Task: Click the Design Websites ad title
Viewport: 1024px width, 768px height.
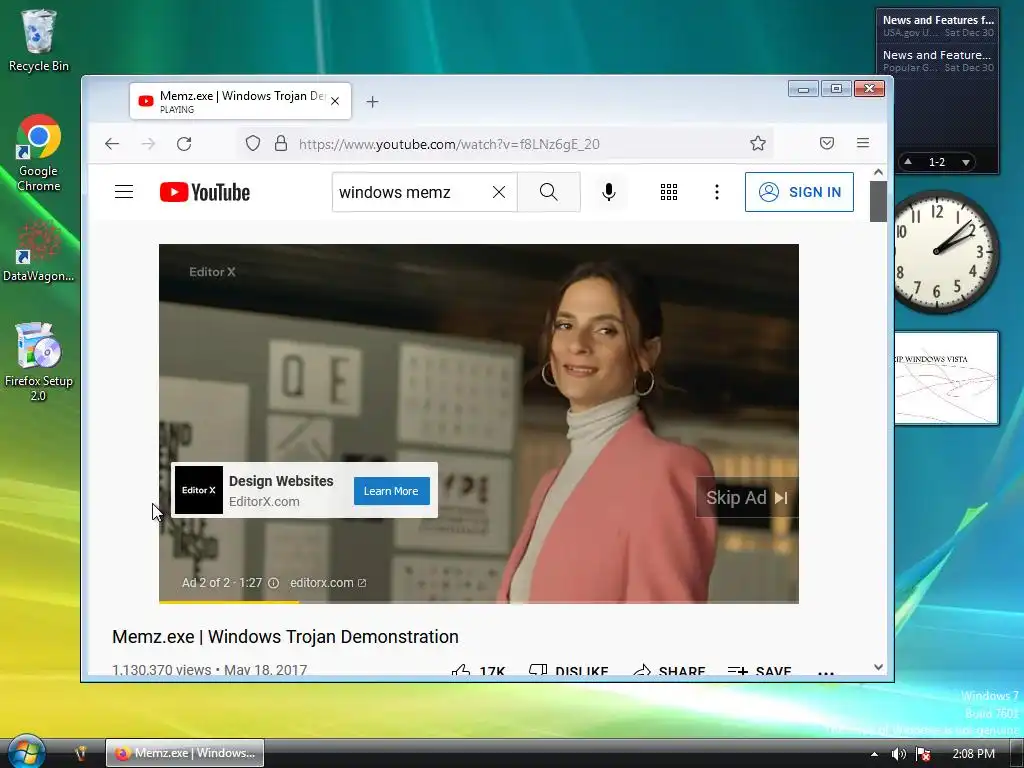Action: coord(281,481)
